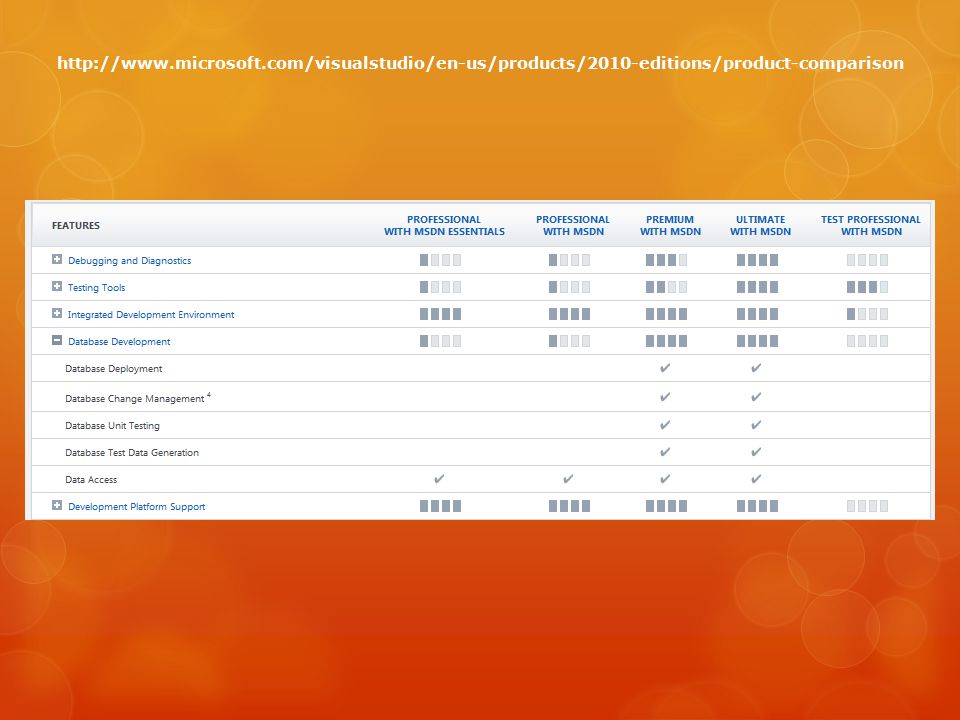The width and height of the screenshot is (960, 720).
Task: Click Platform Support bars under Test Professional
Action: click(867, 506)
